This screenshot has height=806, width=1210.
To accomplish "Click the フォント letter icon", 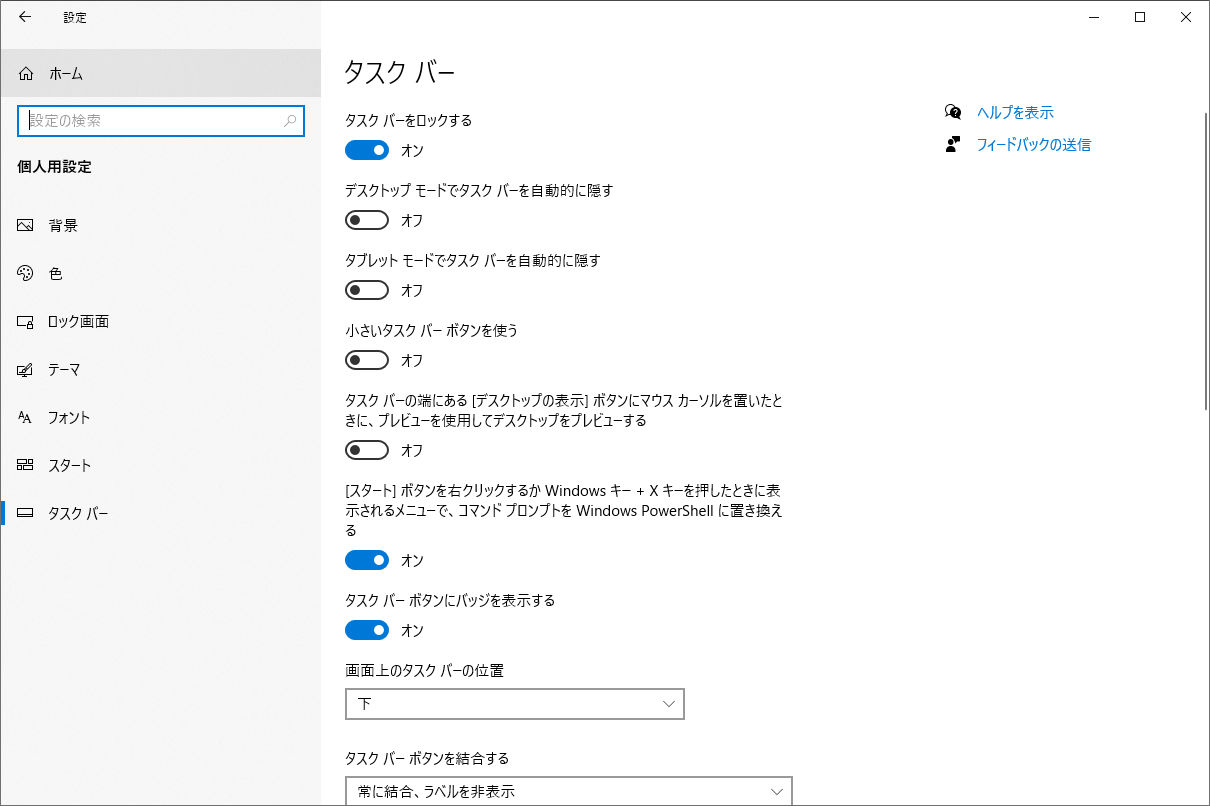I will (26, 418).
